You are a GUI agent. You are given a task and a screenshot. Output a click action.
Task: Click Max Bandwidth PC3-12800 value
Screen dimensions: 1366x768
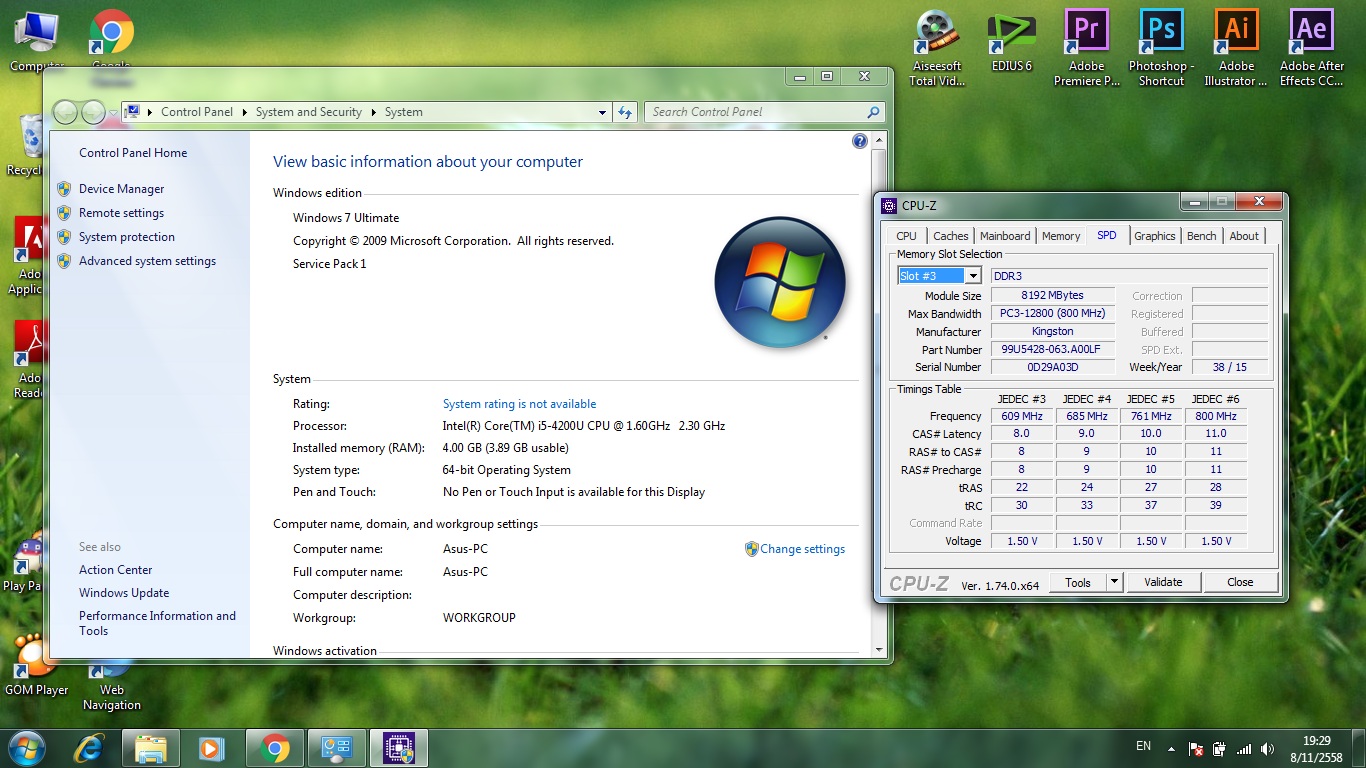tap(1051, 314)
